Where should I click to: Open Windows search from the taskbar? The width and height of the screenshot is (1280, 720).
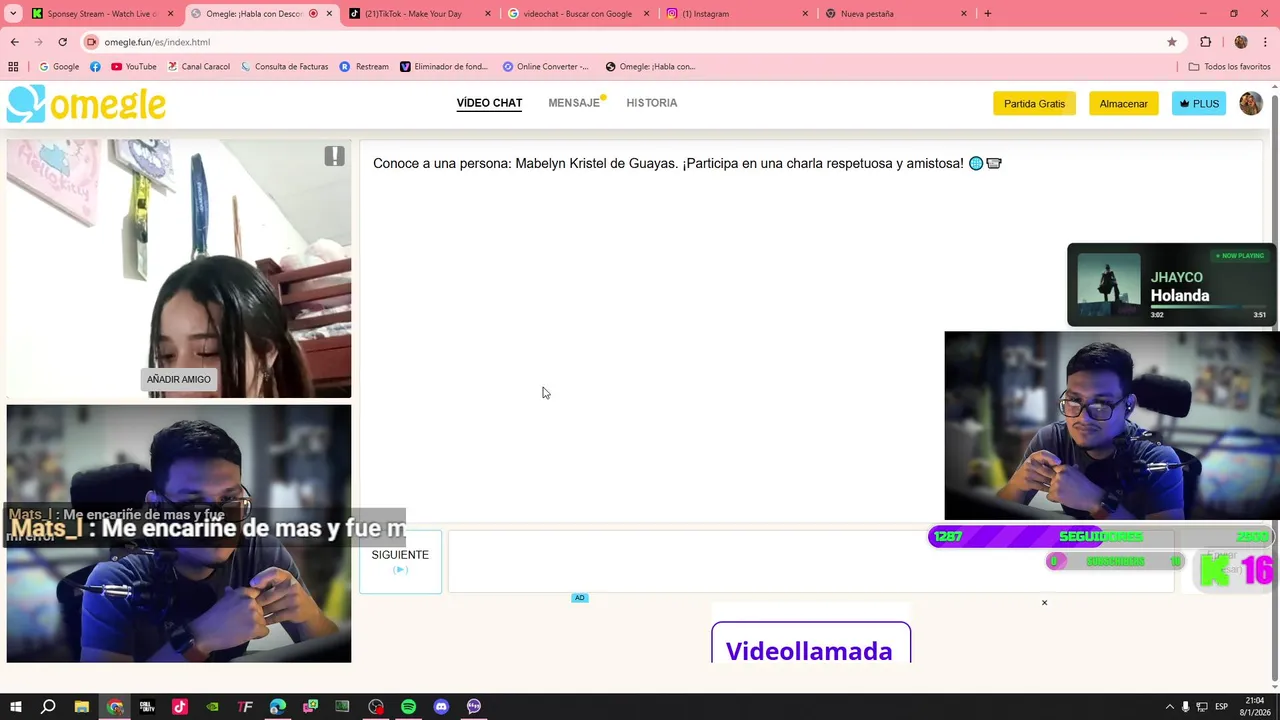(x=48, y=707)
